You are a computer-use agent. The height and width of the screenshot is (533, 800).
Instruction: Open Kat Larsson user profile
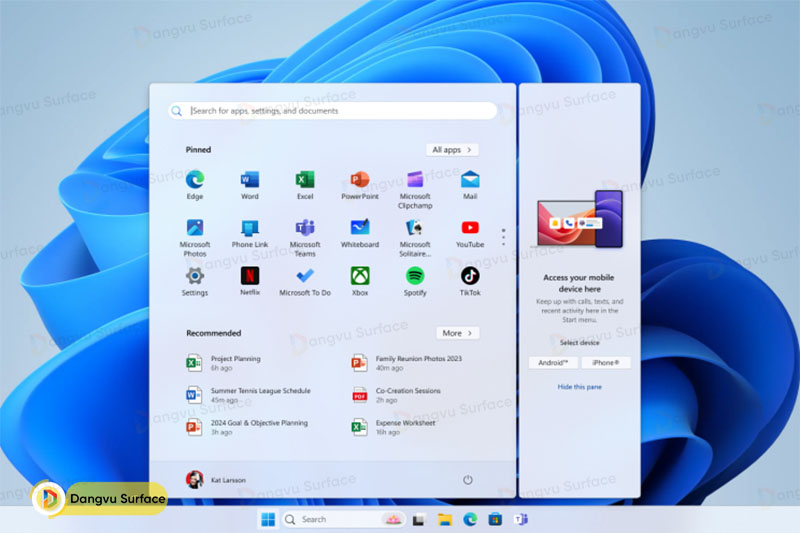pos(216,480)
